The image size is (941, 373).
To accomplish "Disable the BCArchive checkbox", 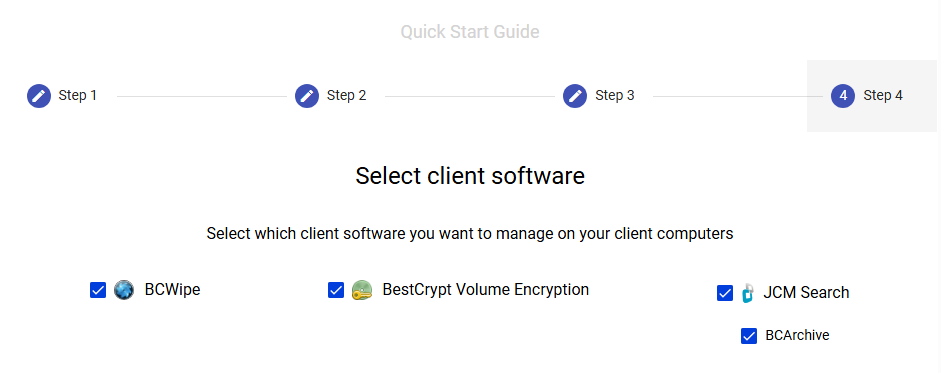I will point(749,336).
